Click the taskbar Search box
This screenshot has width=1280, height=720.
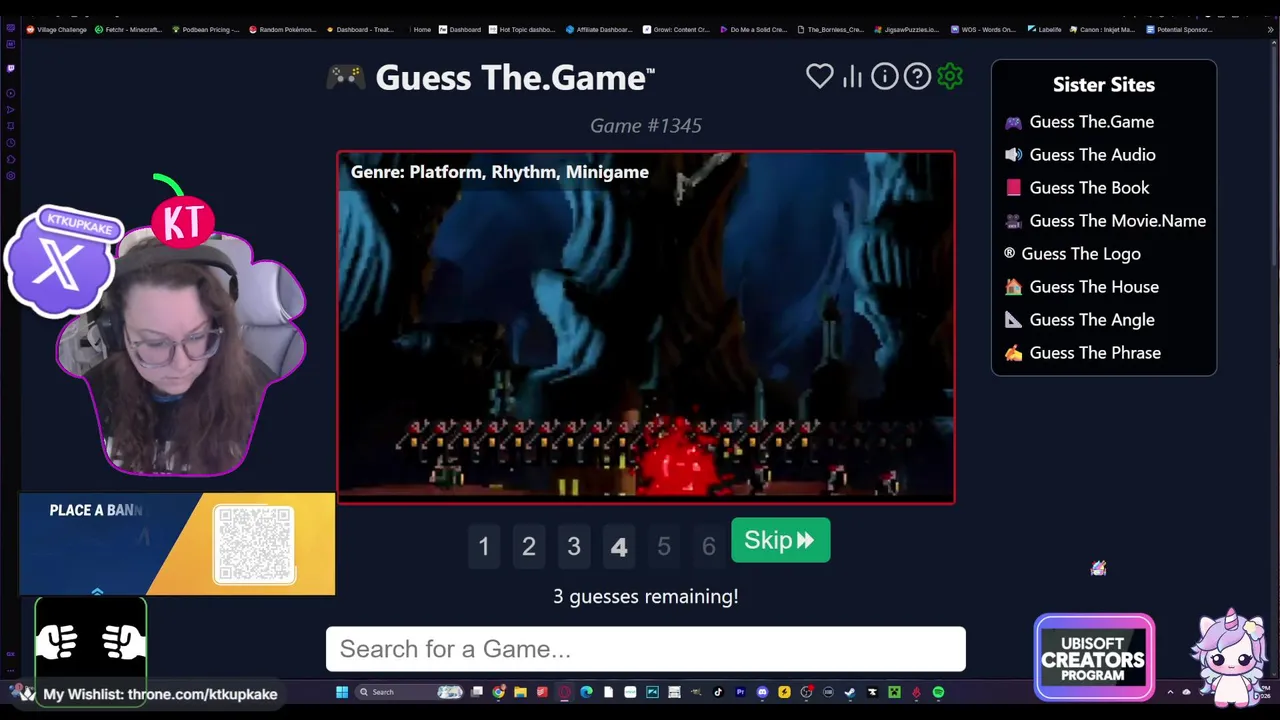click(x=409, y=692)
